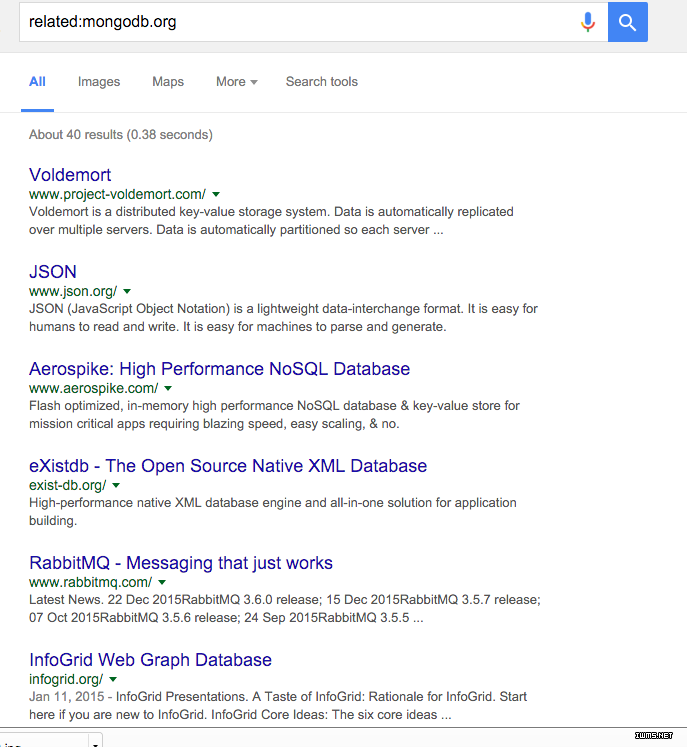Open InfoGrid Web Graph Database link
The height and width of the screenshot is (747, 687).
click(150, 660)
